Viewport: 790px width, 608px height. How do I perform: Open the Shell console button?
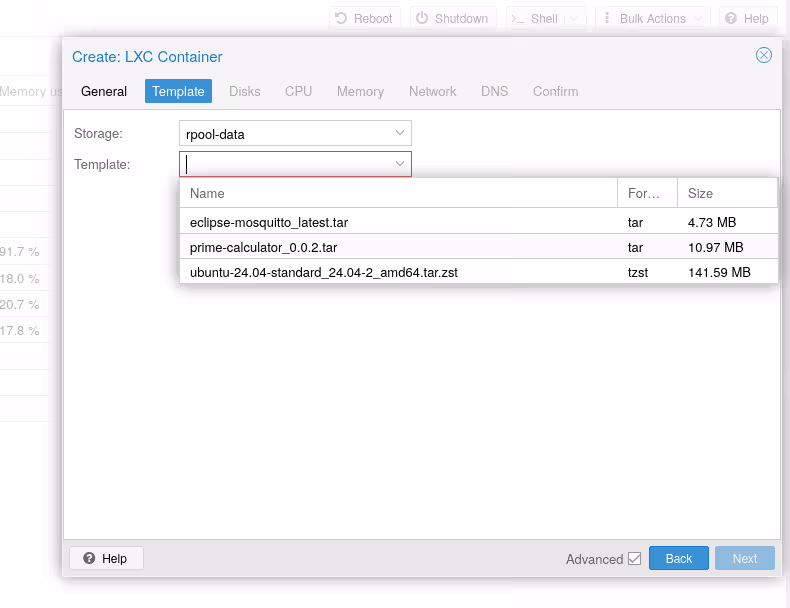[534, 18]
